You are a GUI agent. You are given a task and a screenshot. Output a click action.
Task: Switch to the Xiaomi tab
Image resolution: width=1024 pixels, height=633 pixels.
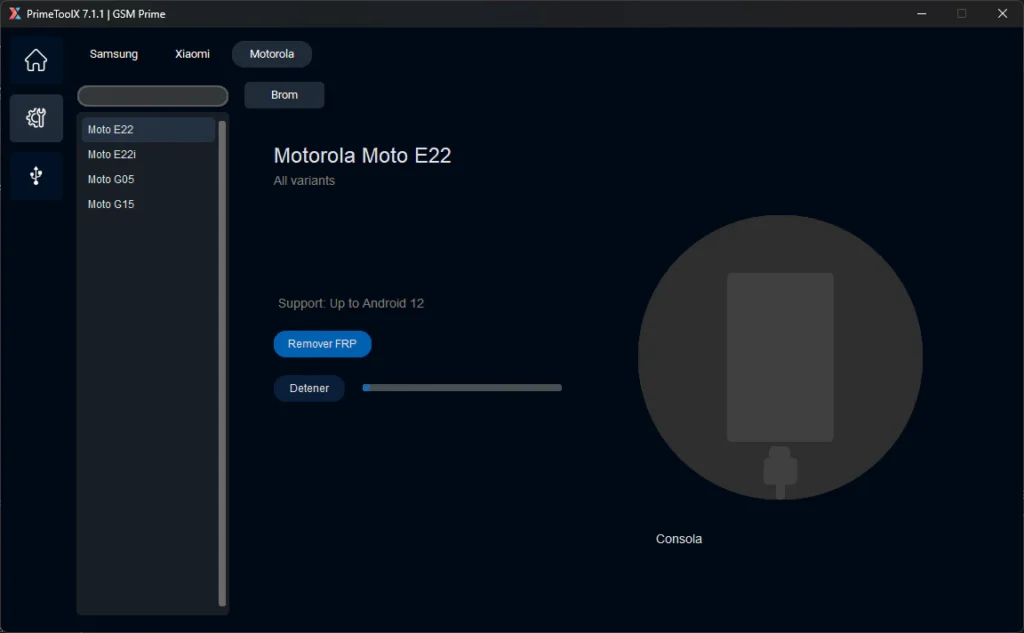pyautogui.click(x=192, y=54)
